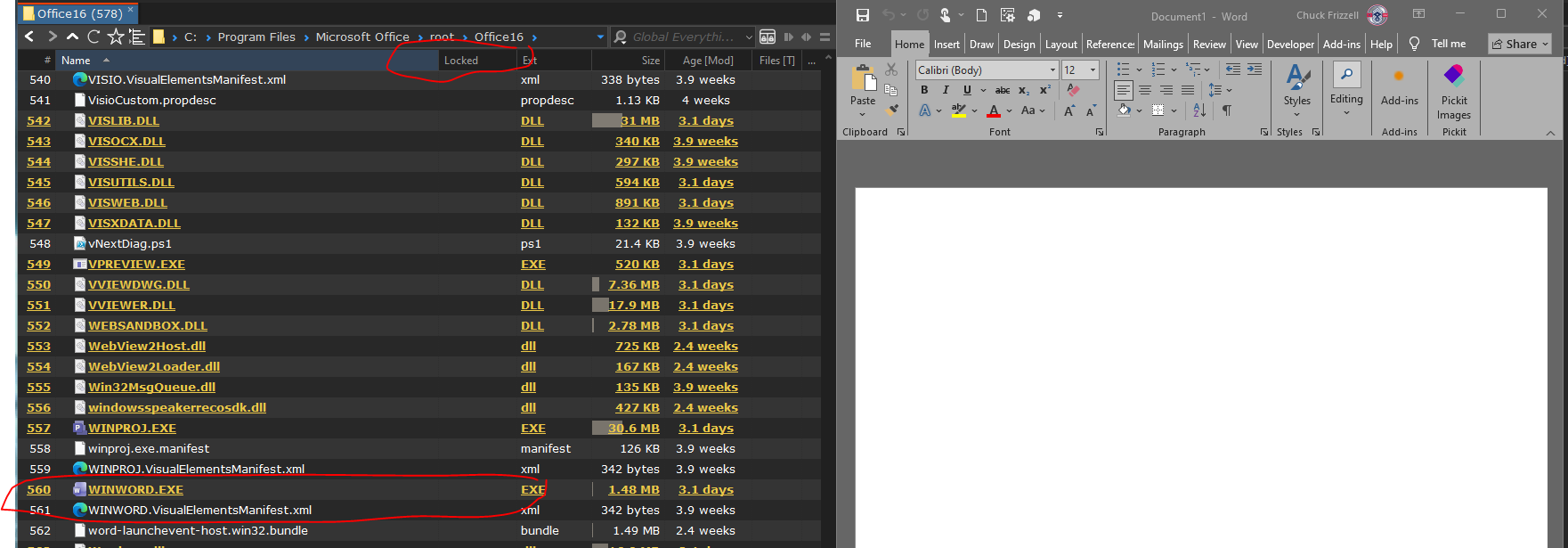Toggle strikethrough formatting
Image resolution: width=1568 pixels, height=548 pixels.
[x=1003, y=90]
